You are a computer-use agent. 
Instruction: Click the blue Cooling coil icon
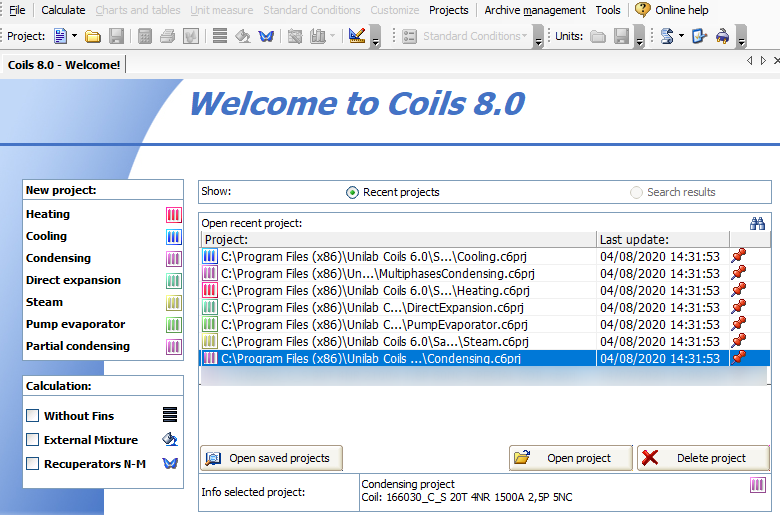click(x=174, y=237)
